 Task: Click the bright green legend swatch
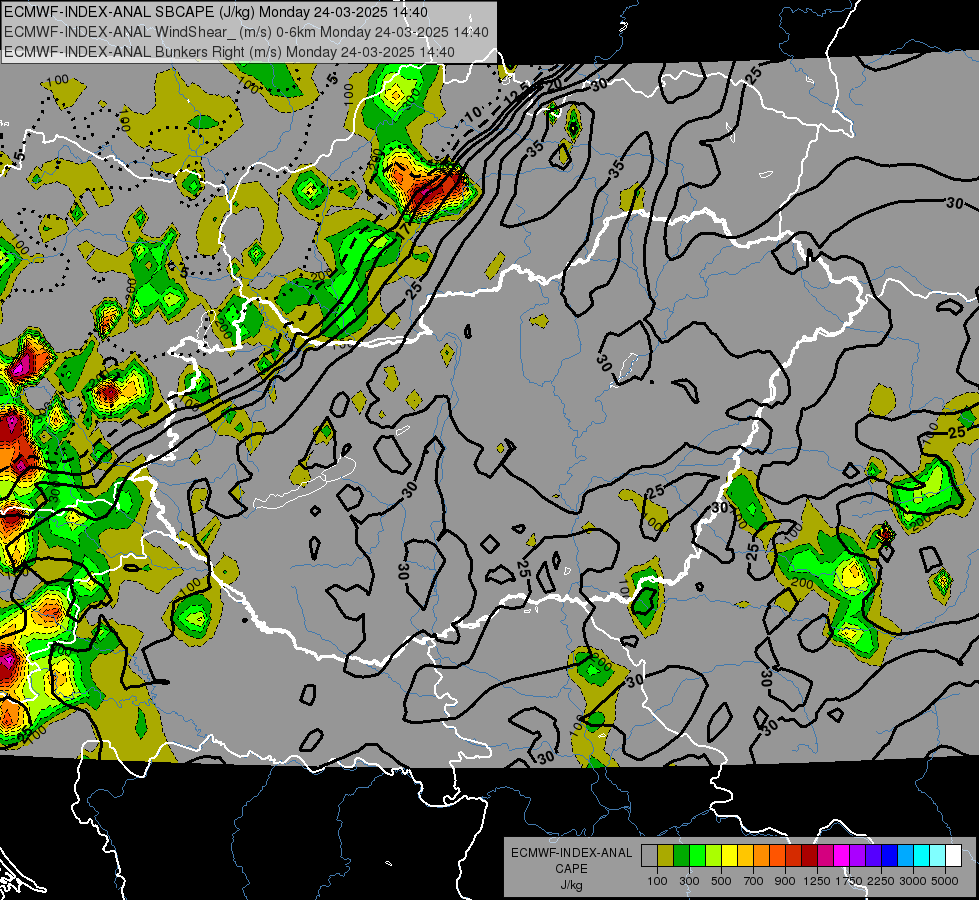(697, 856)
